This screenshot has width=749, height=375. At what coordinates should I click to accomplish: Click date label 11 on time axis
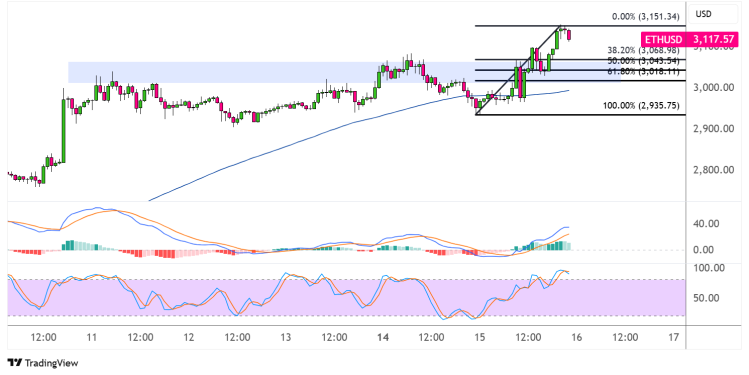pos(92,337)
